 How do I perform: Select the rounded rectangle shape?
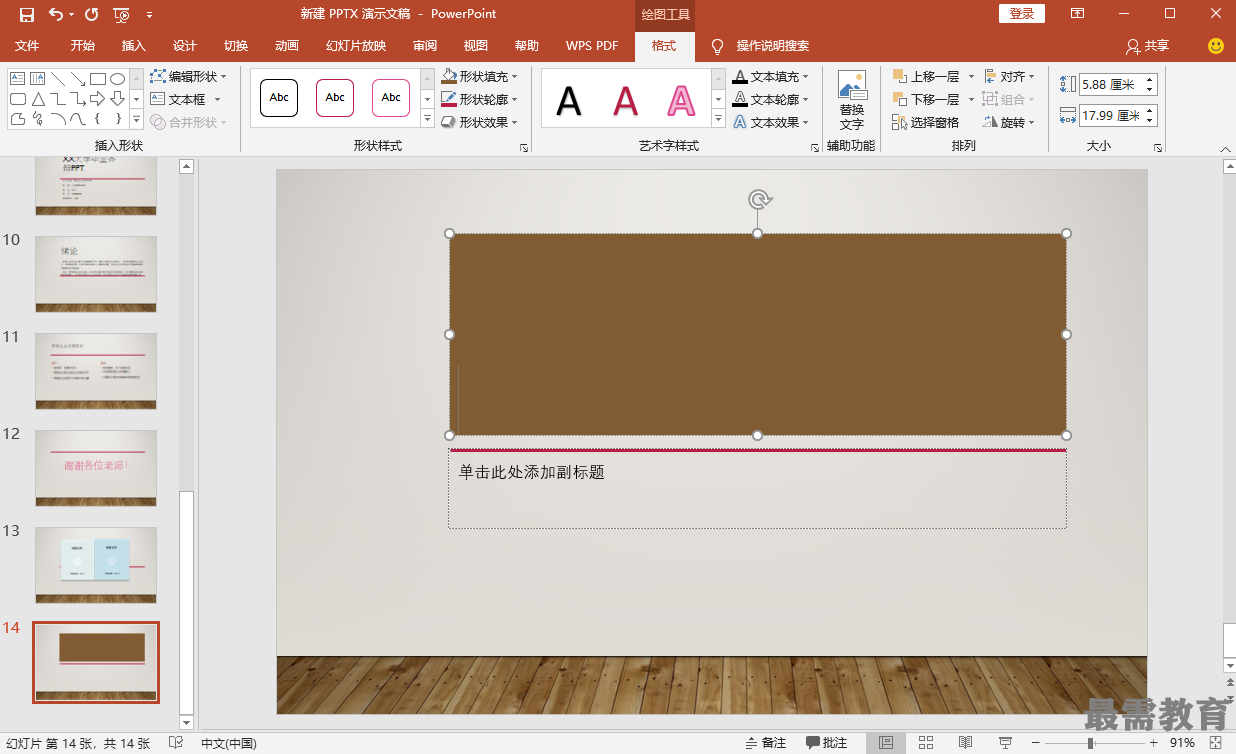tap(18, 99)
